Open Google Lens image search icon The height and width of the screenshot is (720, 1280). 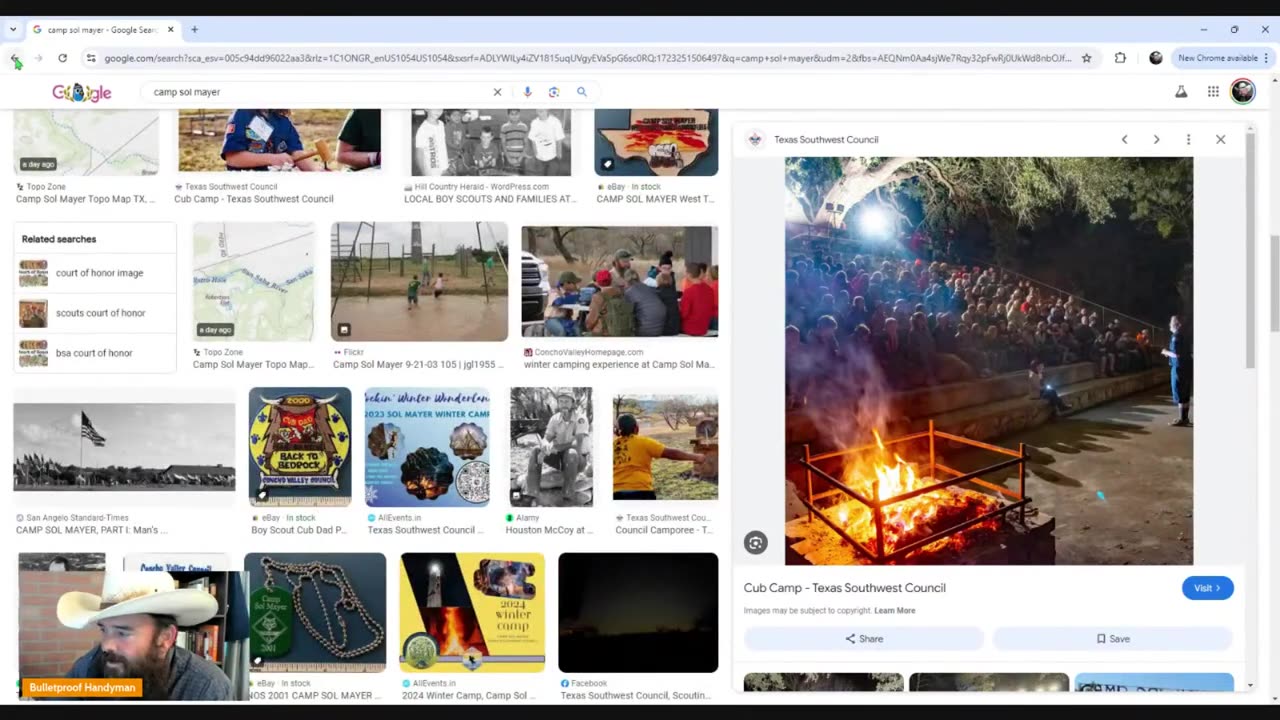click(x=554, y=92)
